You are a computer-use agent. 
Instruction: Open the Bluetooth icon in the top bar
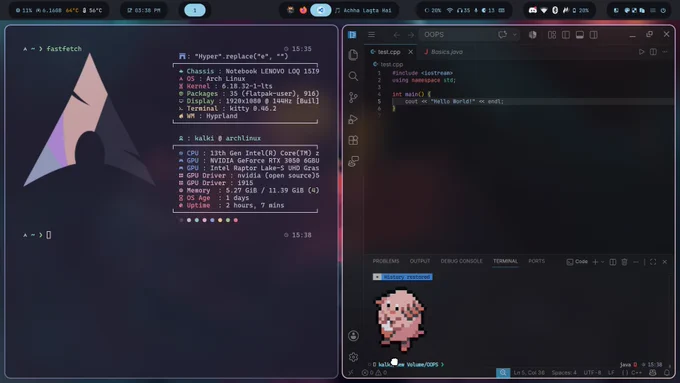[x=555, y=10]
